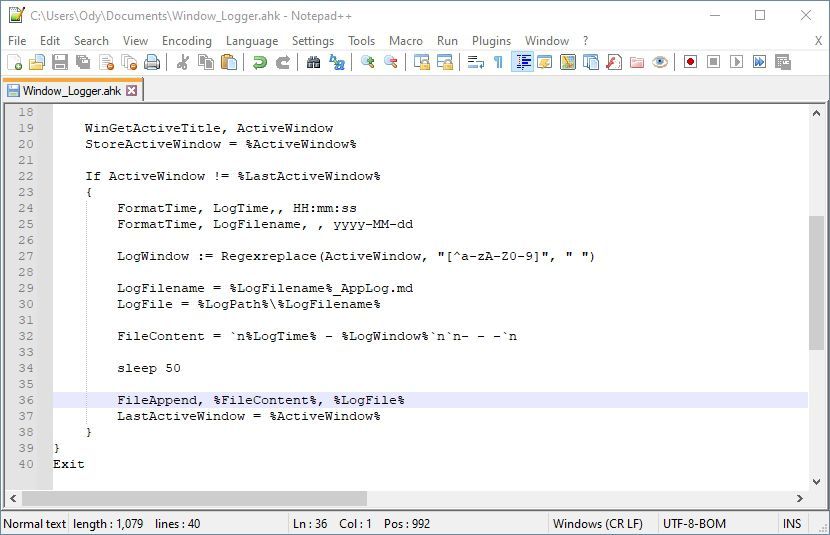The width and height of the screenshot is (830, 535).
Task: Toggle show all characters pilcrow icon
Action: tap(498, 62)
